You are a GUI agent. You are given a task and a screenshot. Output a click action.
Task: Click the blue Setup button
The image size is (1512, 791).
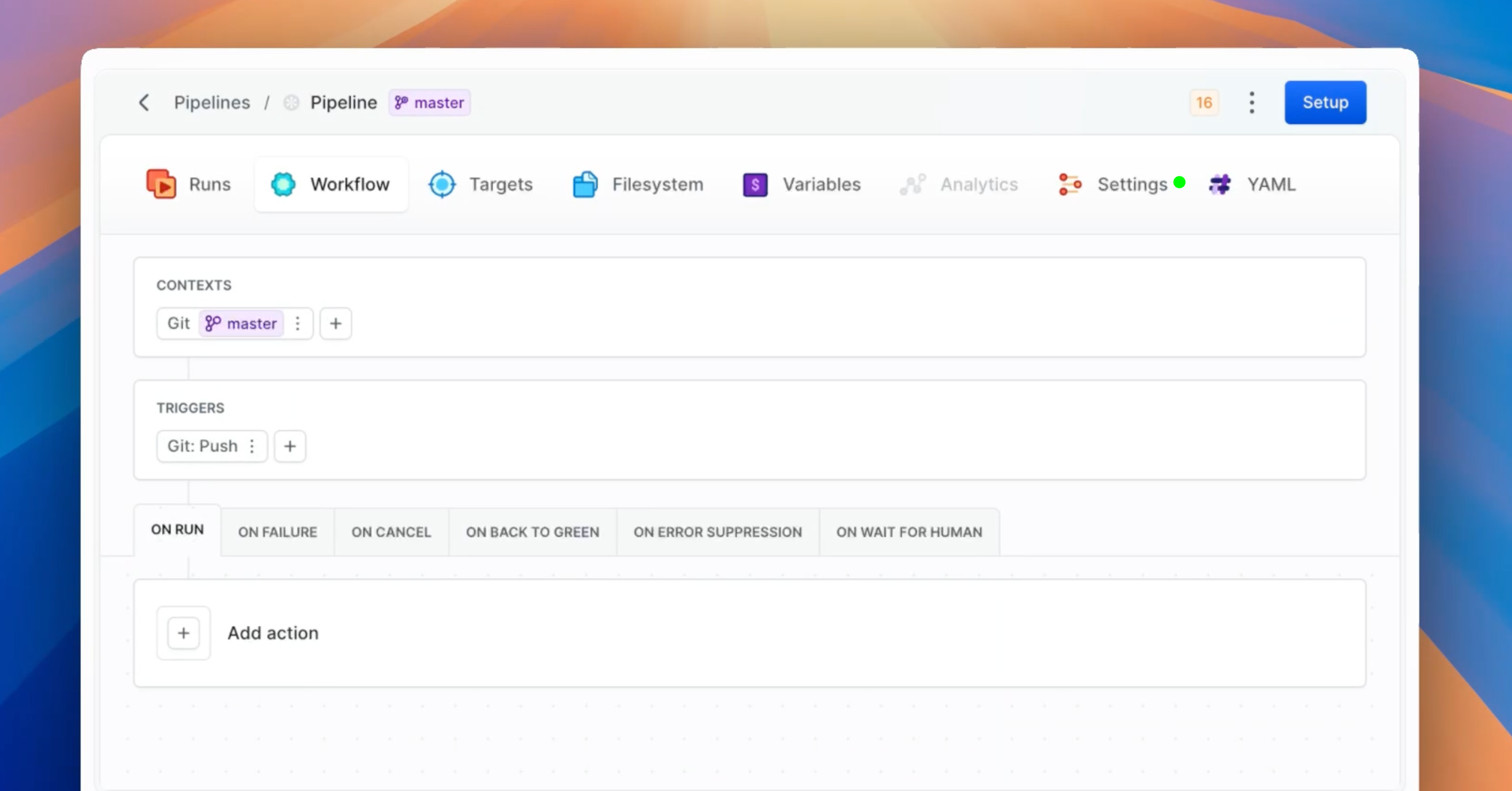1325,102
